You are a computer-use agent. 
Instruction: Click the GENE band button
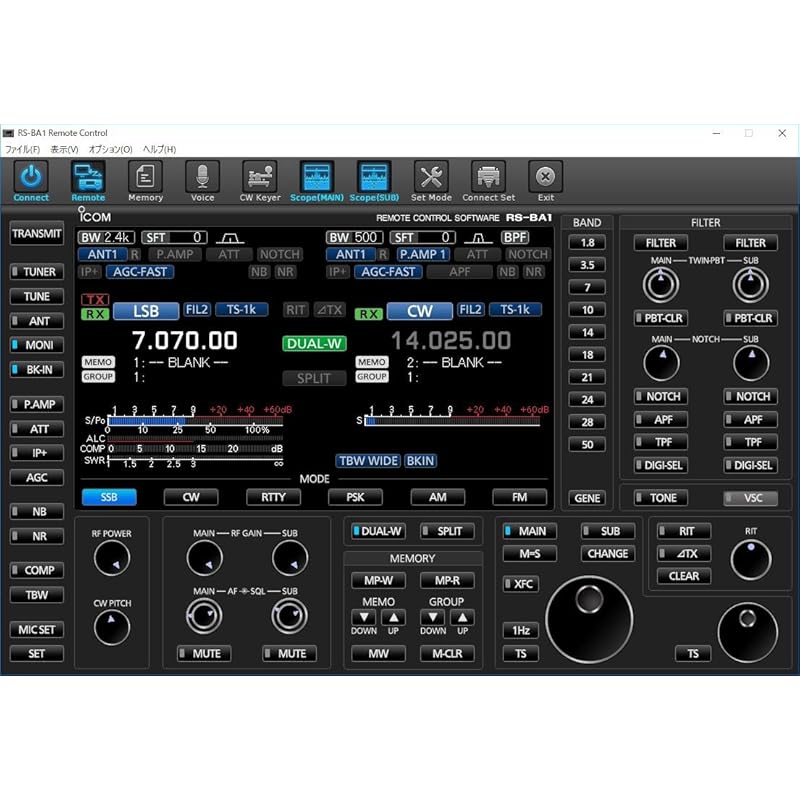coord(587,498)
